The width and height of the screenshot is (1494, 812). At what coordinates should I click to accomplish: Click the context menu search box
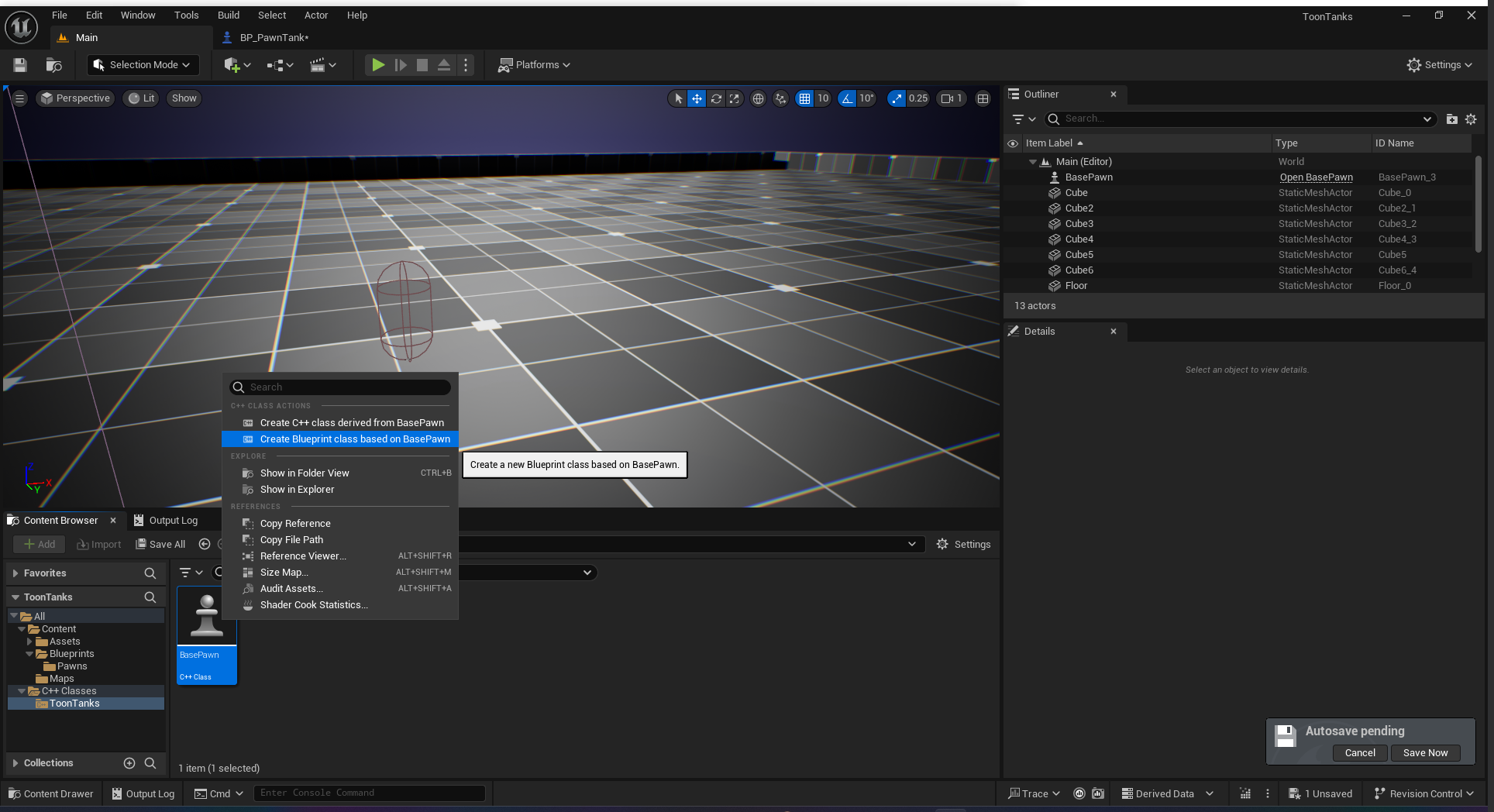pos(340,387)
